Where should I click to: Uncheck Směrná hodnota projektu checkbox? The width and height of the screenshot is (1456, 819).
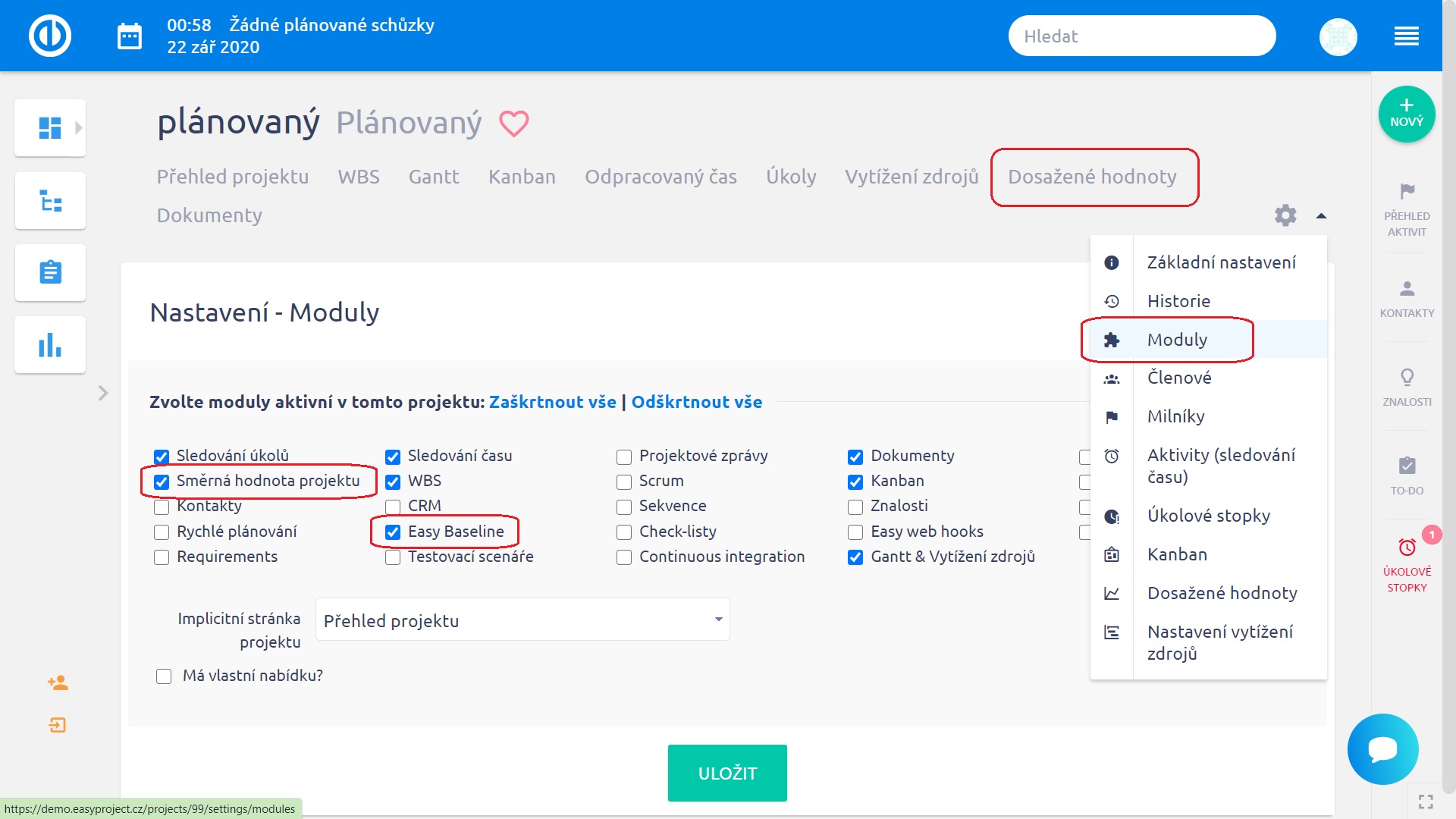[x=162, y=482]
